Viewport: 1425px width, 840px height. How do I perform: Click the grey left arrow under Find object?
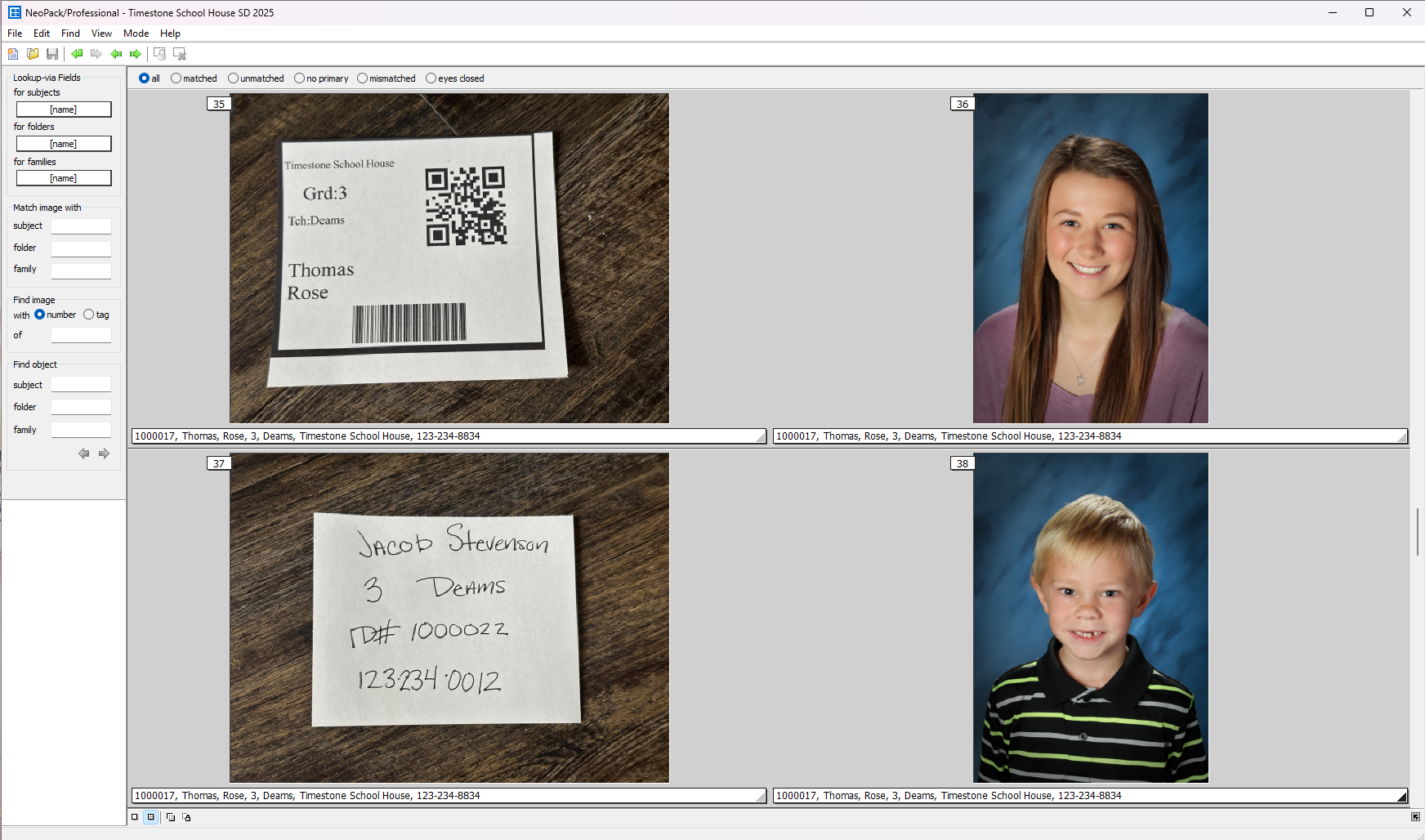pyautogui.click(x=83, y=454)
